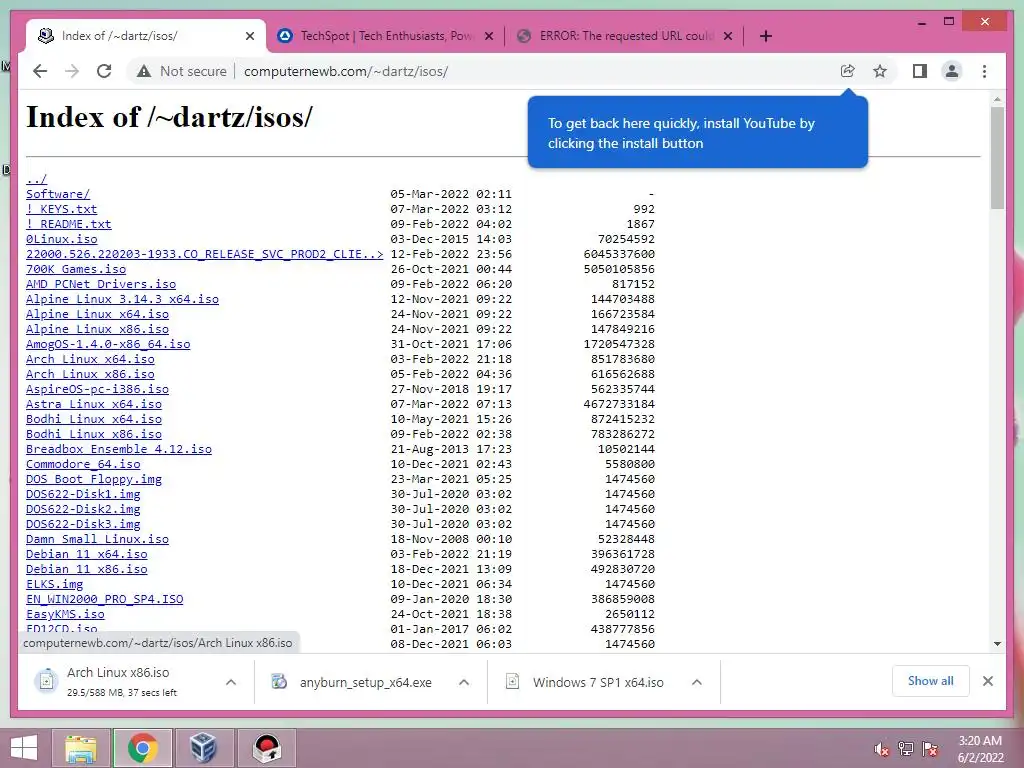Download AmogOS-1.4.0-x86_64.iso
Image resolution: width=1024 pixels, height=768 pixels.
coord(108,344)
